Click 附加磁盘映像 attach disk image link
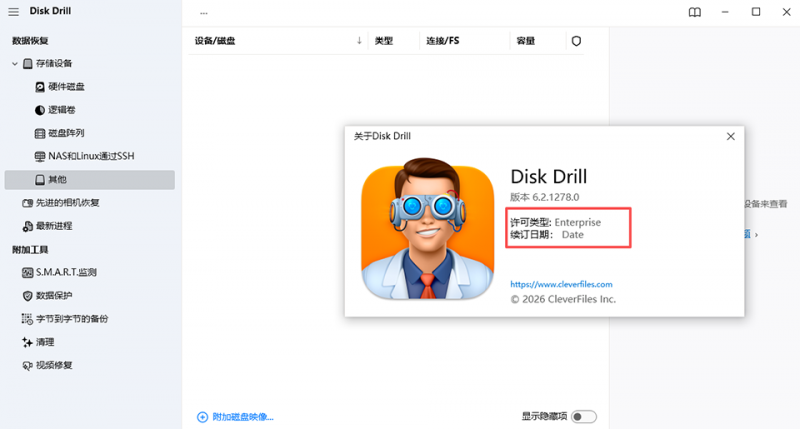This screenshot has height=429, width=800. click(243, 417)
